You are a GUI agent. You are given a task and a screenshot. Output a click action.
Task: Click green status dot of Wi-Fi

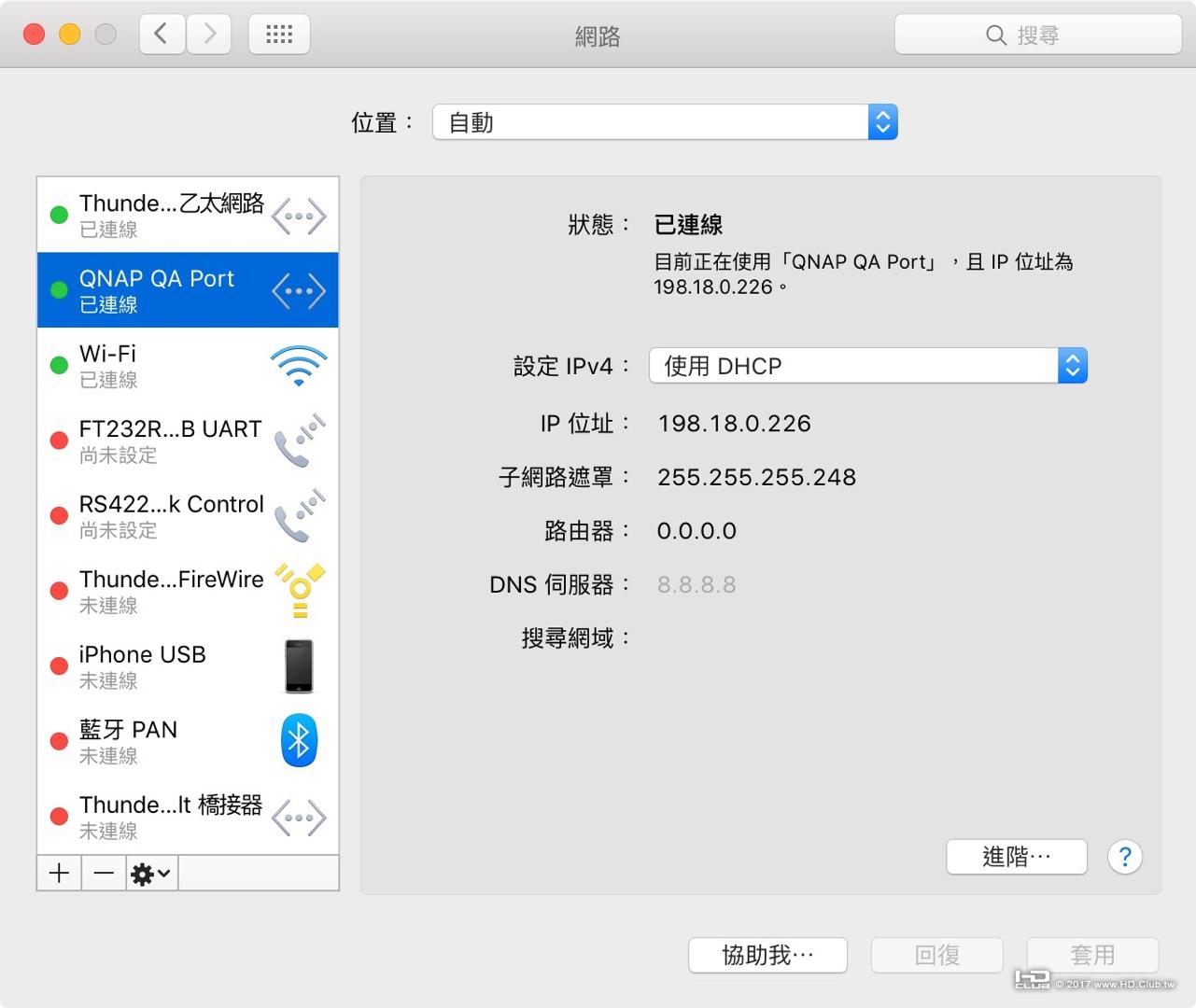coord(59,365)
